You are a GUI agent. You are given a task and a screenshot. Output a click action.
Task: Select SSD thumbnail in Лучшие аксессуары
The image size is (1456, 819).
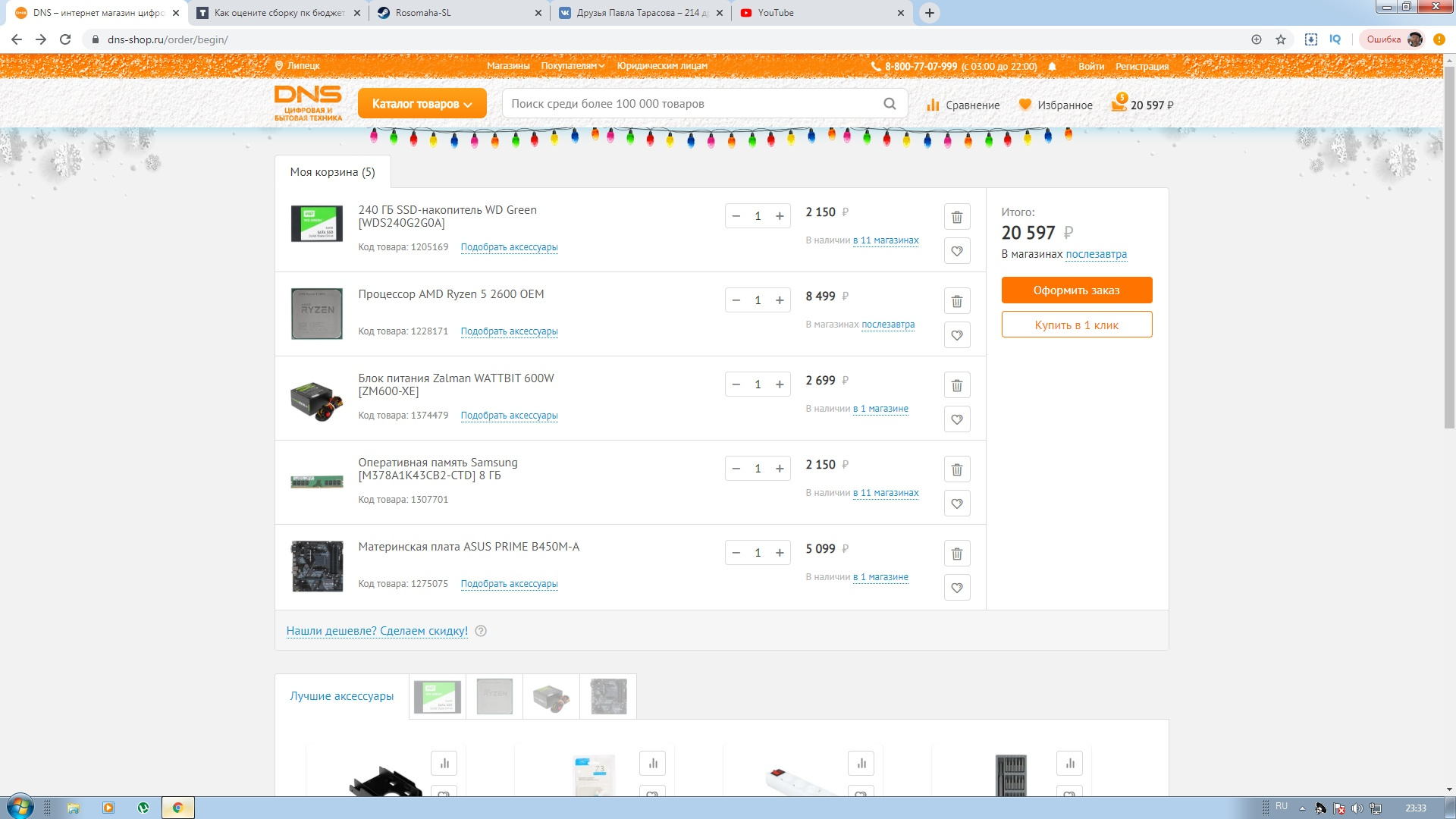[x=438, y=696]
